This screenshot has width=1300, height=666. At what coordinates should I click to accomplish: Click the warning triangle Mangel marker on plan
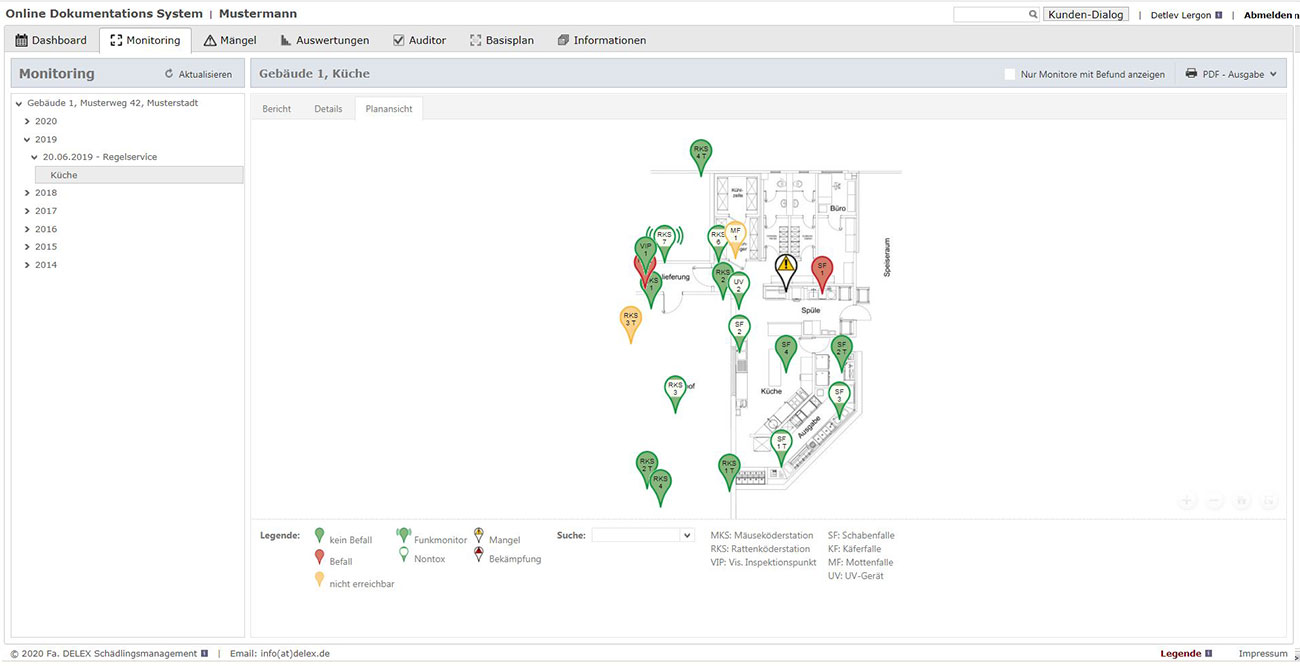tap(786, 267)
